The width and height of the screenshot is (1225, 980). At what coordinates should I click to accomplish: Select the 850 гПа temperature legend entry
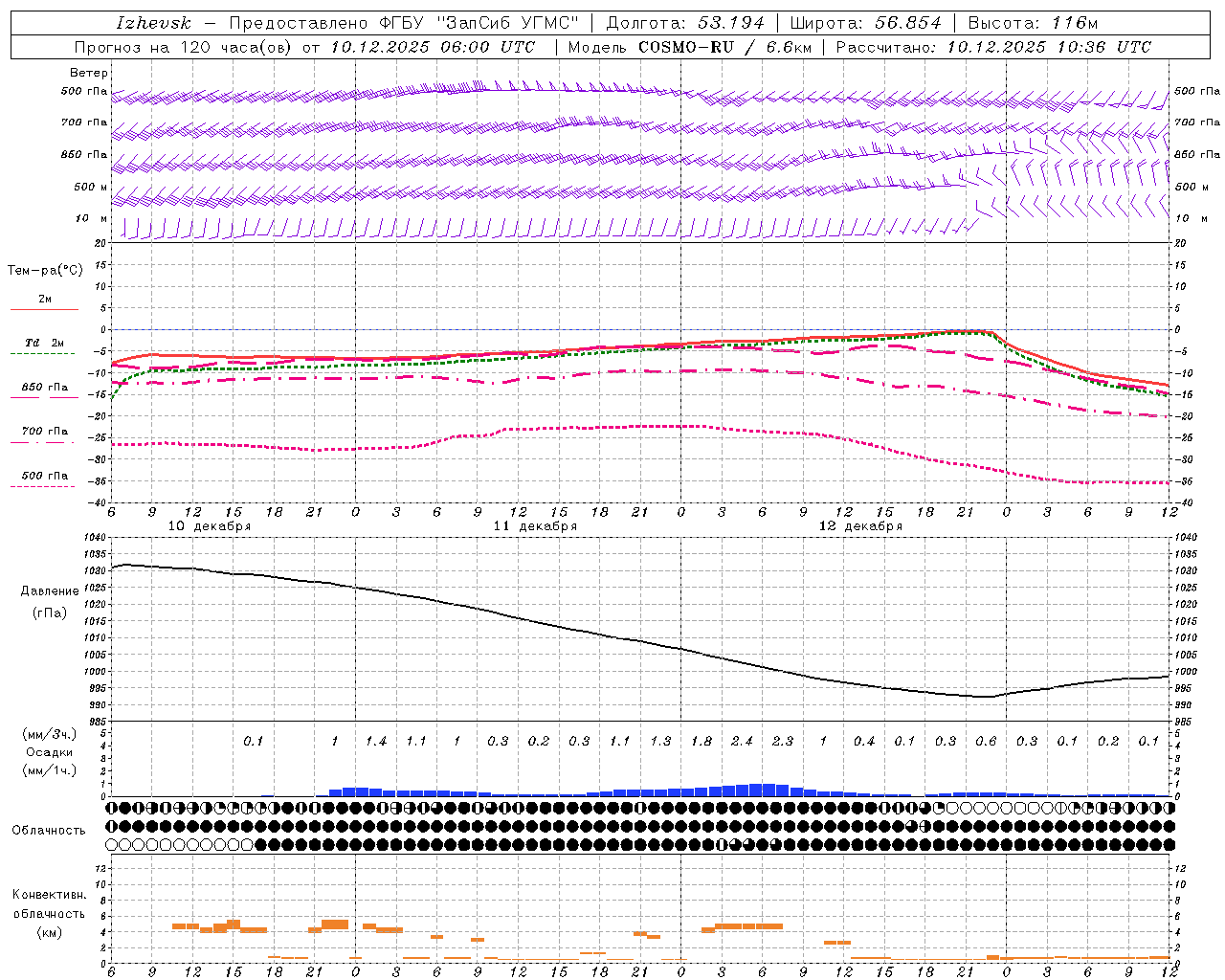point(45,387)
